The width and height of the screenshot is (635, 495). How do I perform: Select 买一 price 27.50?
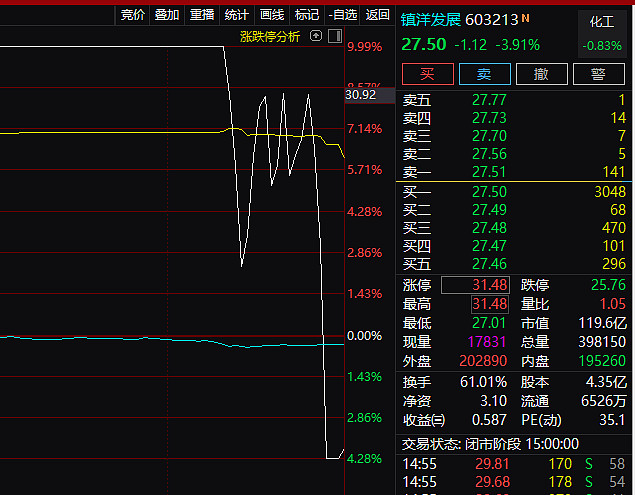(489, 192)
